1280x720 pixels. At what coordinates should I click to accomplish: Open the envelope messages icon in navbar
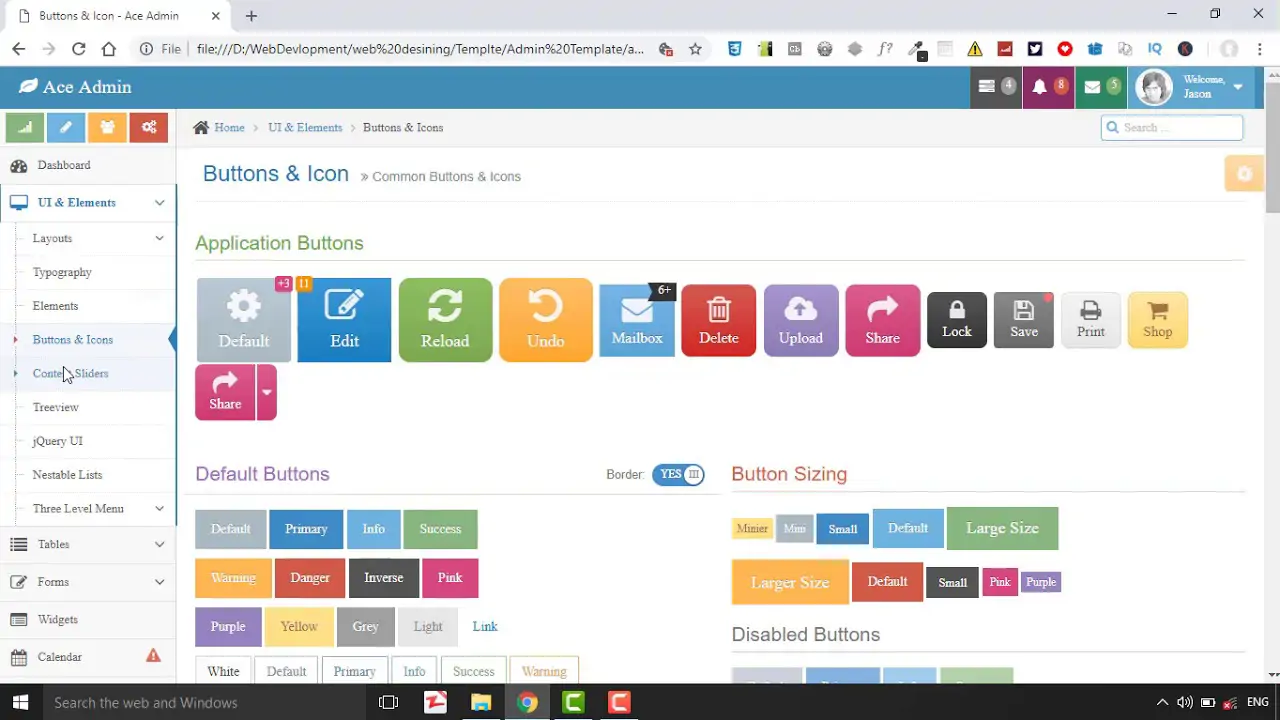[x=1092, y=87]
